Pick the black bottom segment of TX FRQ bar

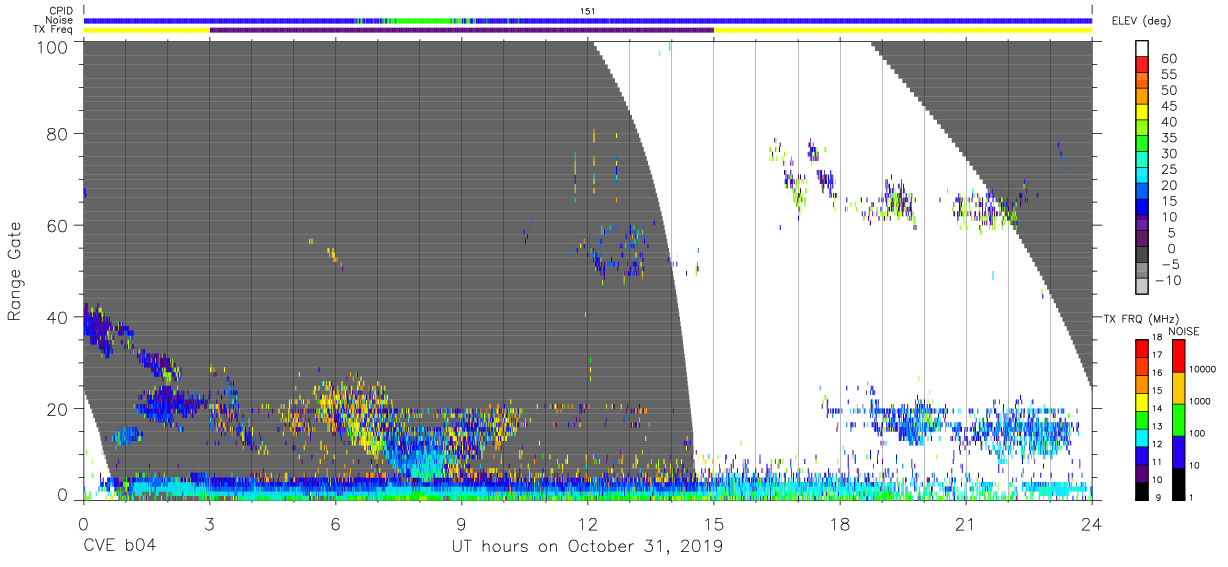[x=1142, y=489]
